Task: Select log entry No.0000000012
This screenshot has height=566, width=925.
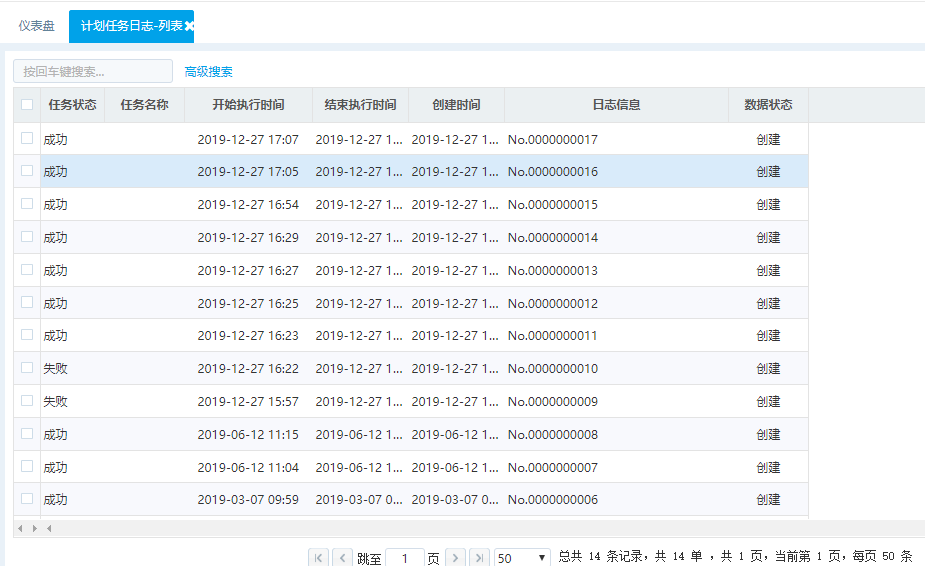Action: point(553,304)
